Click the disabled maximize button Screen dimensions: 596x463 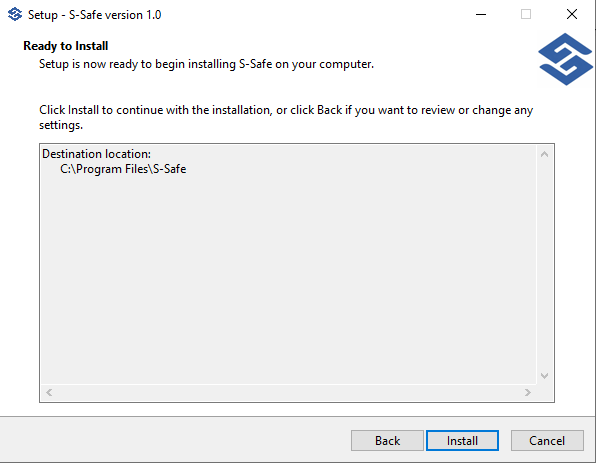pyautogui.click(x=526, y=14)
